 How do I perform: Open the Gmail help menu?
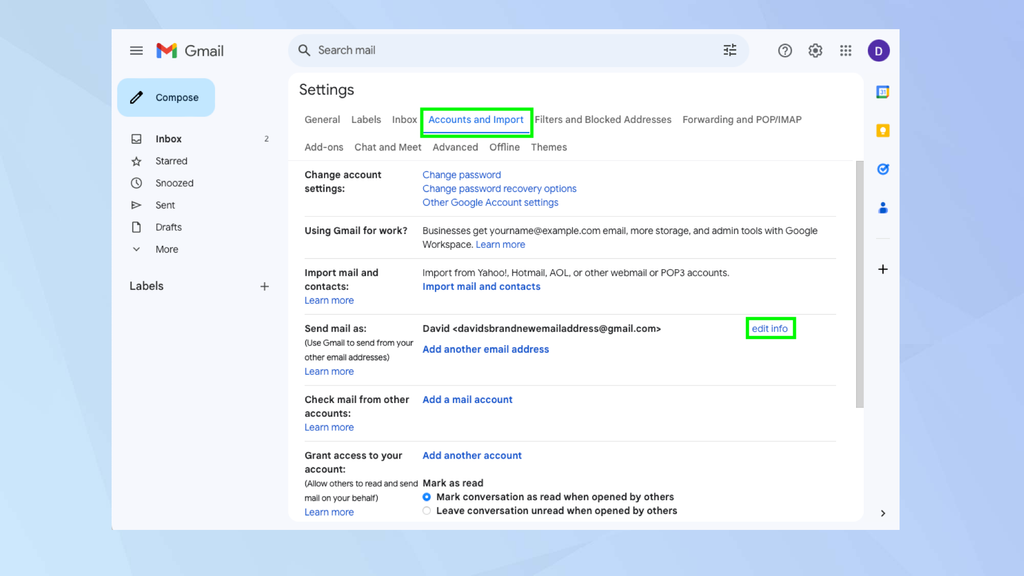pyautogui.click(x=785, y=50)
